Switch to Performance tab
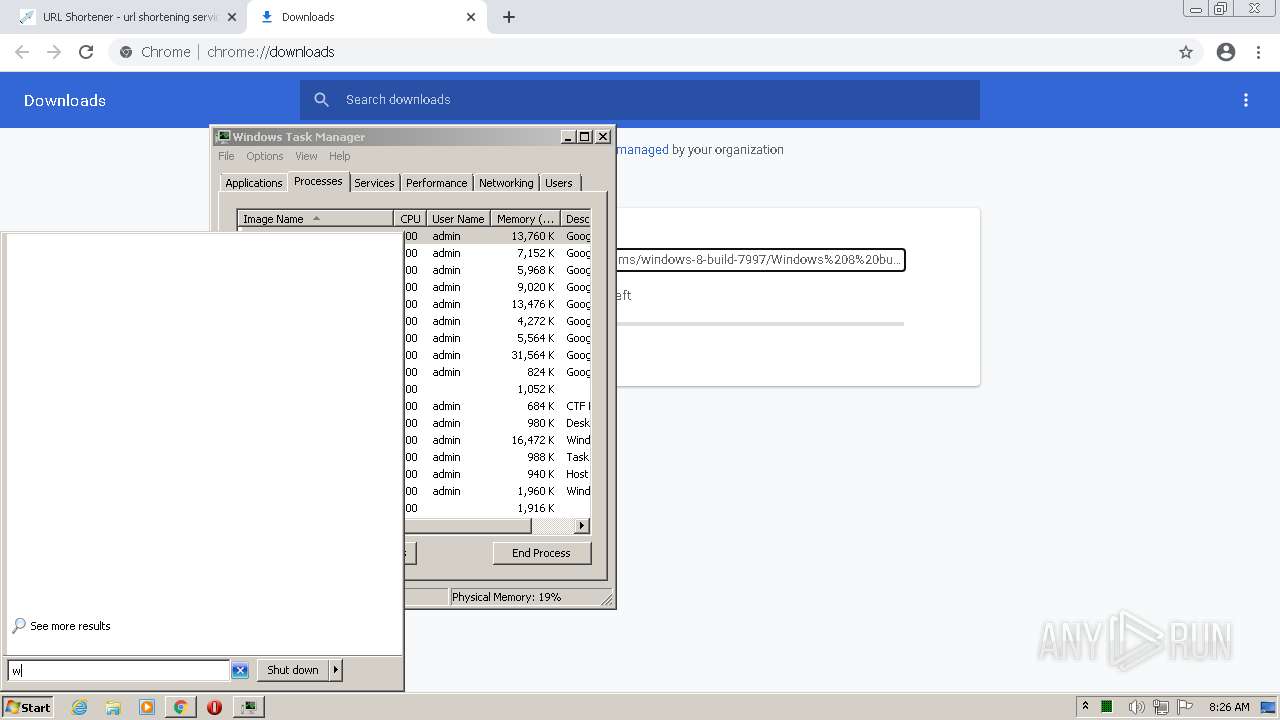 pos(436,183)
